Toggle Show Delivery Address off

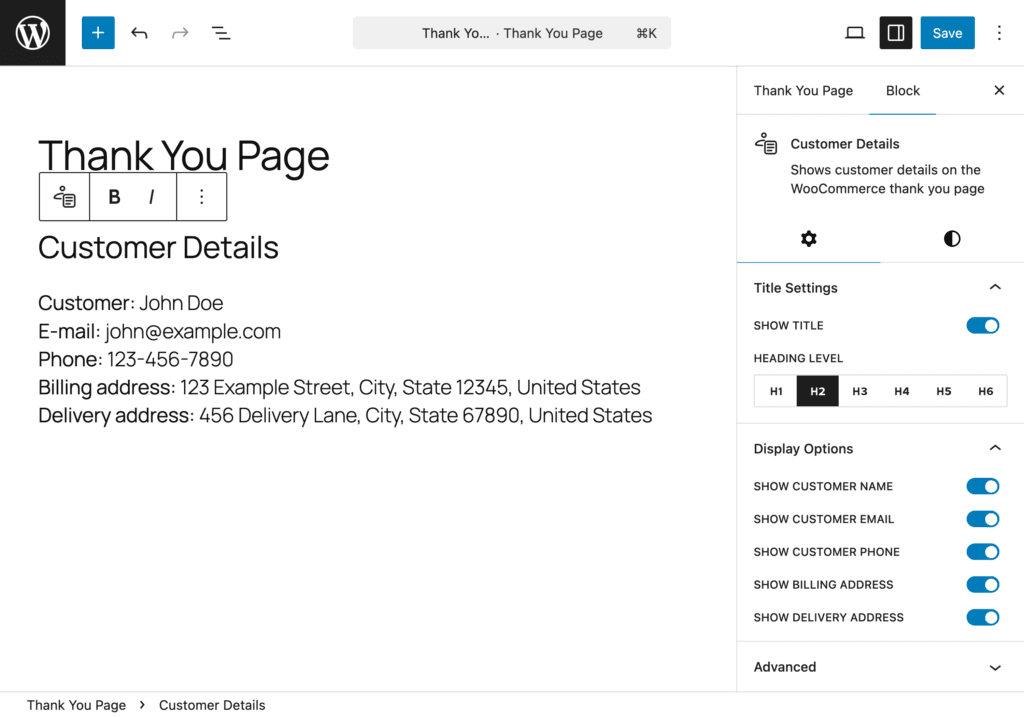(982, 617)
